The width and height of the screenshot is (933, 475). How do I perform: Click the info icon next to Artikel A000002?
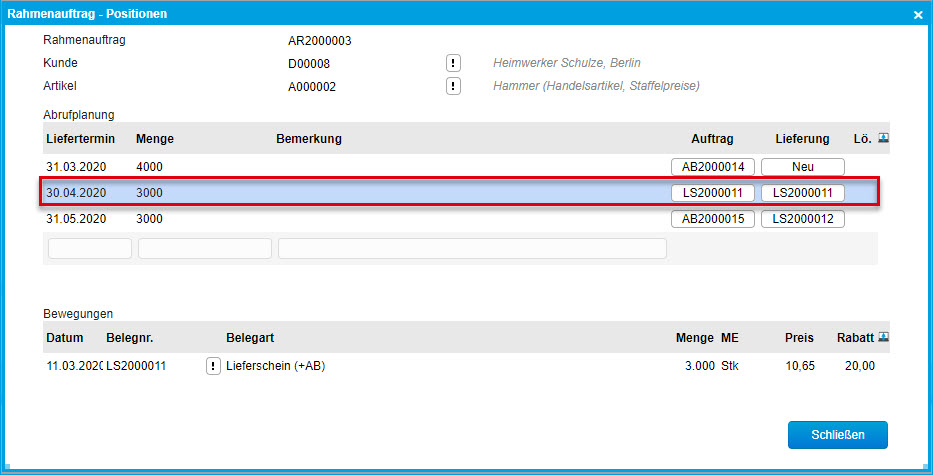click(453, 86)
